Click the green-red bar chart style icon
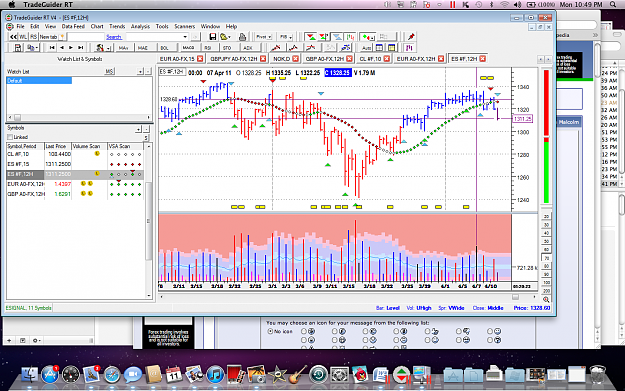 click(x=350, y=37)
